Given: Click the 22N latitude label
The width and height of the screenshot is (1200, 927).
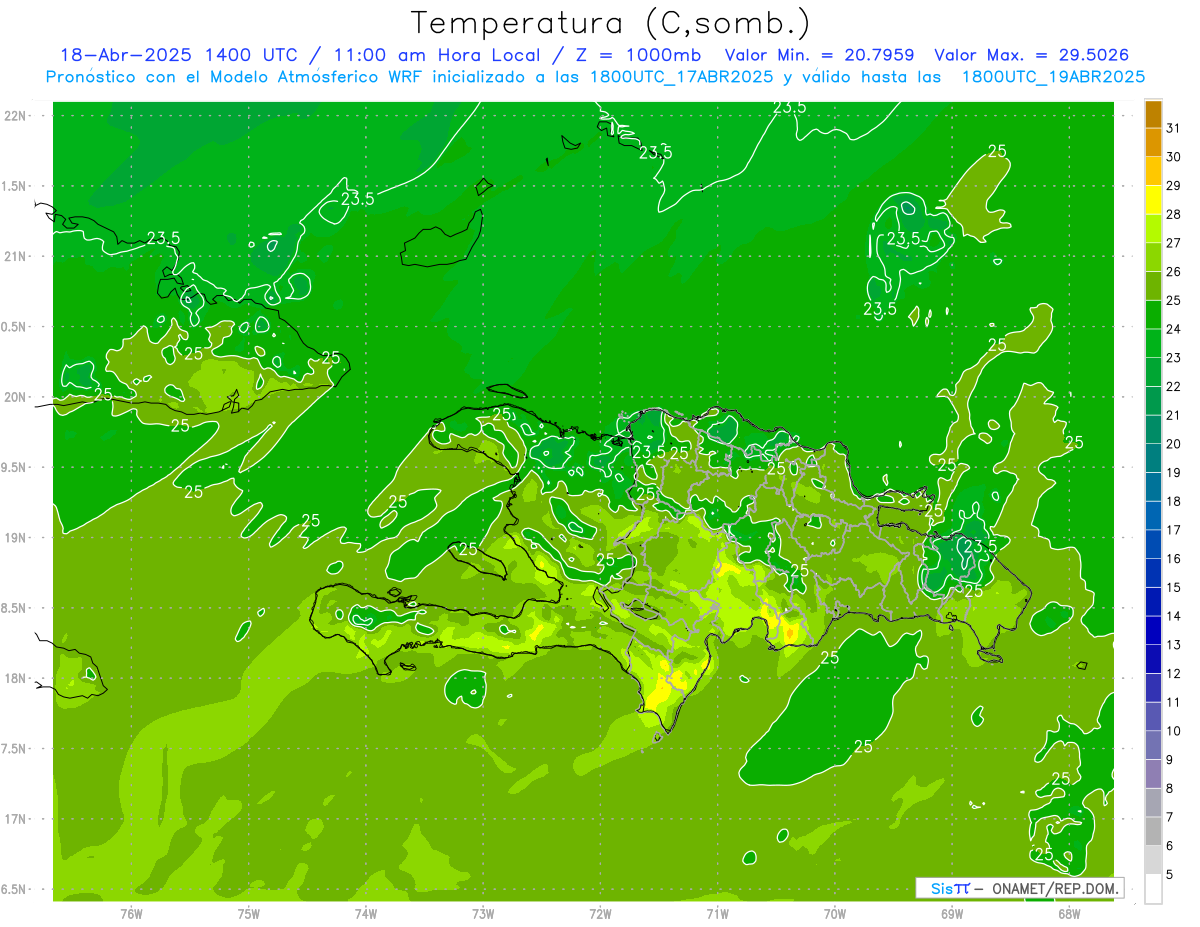Looking at the screenshot, I should tap(15, 115).
